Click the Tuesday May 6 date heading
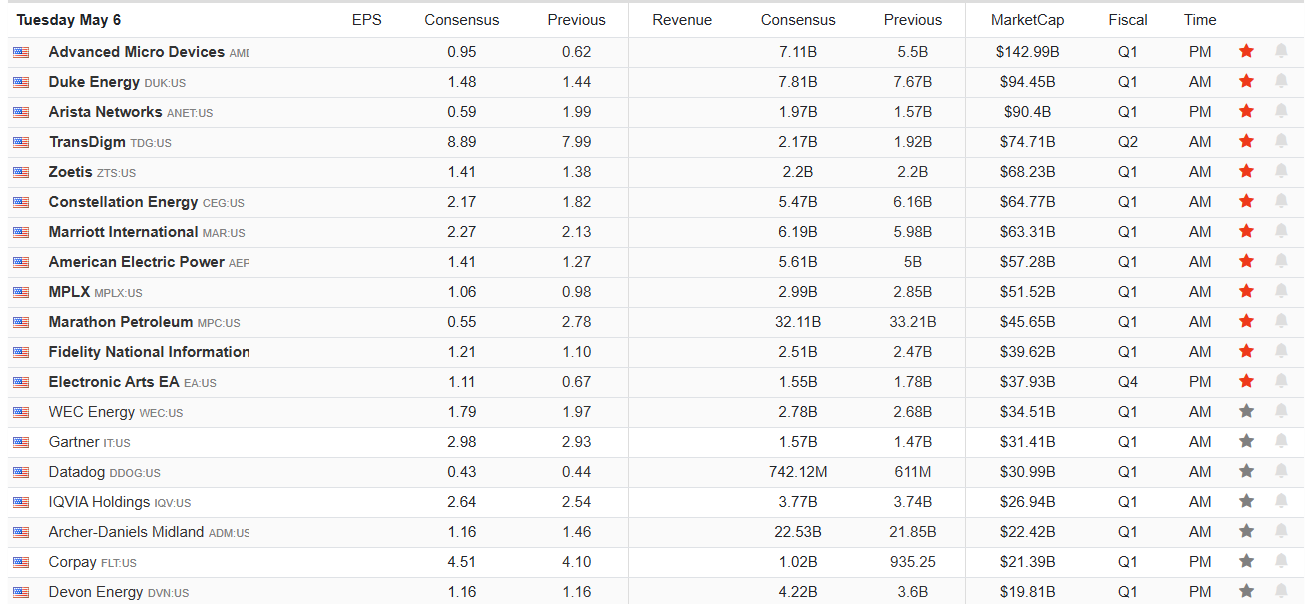 [69, 20]
